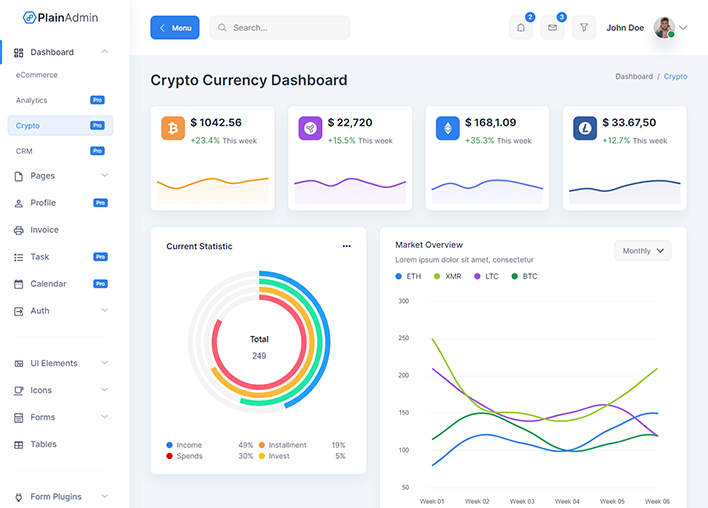Click into the Search input field
Viewport: 708px width, 508px height.
pos(285,28)
